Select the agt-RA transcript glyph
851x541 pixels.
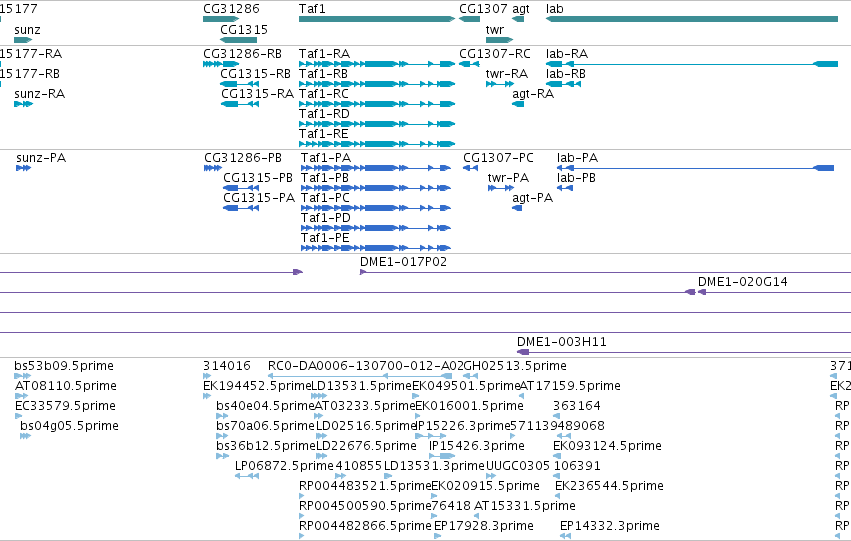pyautogui.click(x=518, y=104)
